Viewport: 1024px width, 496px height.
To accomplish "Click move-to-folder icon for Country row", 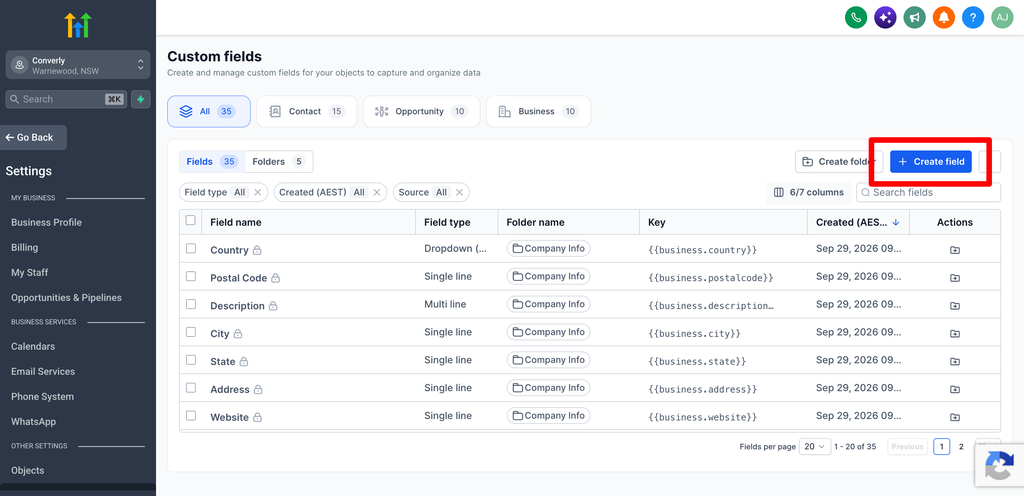I will pos(955,250).
